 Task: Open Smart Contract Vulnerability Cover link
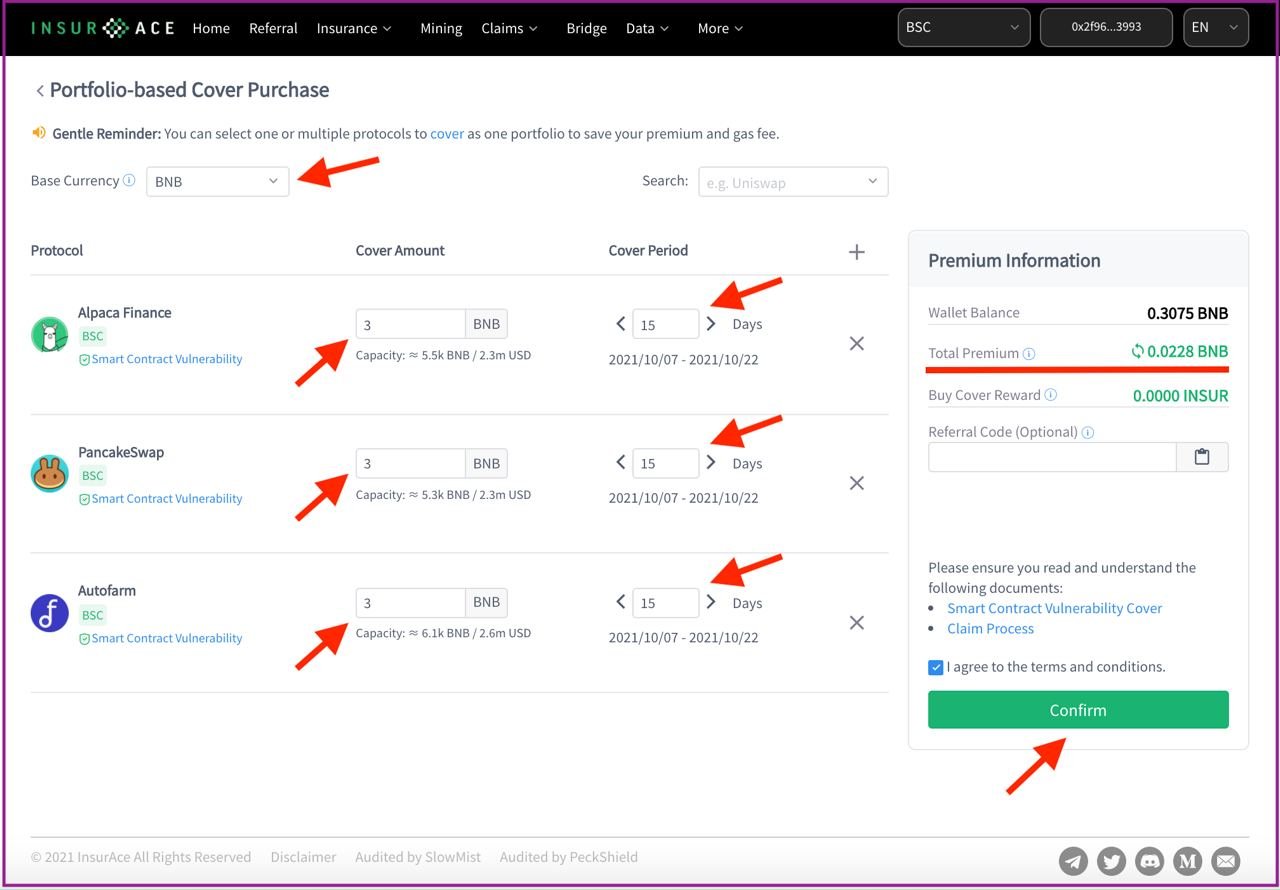pyautogui.click(x=1054, y=608)
